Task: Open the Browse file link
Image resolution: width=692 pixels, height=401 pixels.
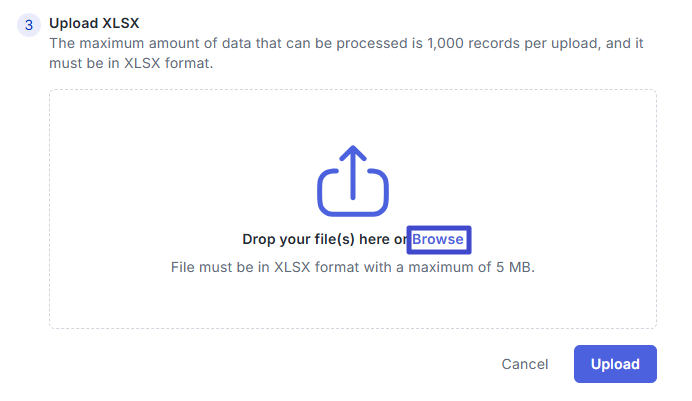Action: pyautogui.click(x=438, y=240)
